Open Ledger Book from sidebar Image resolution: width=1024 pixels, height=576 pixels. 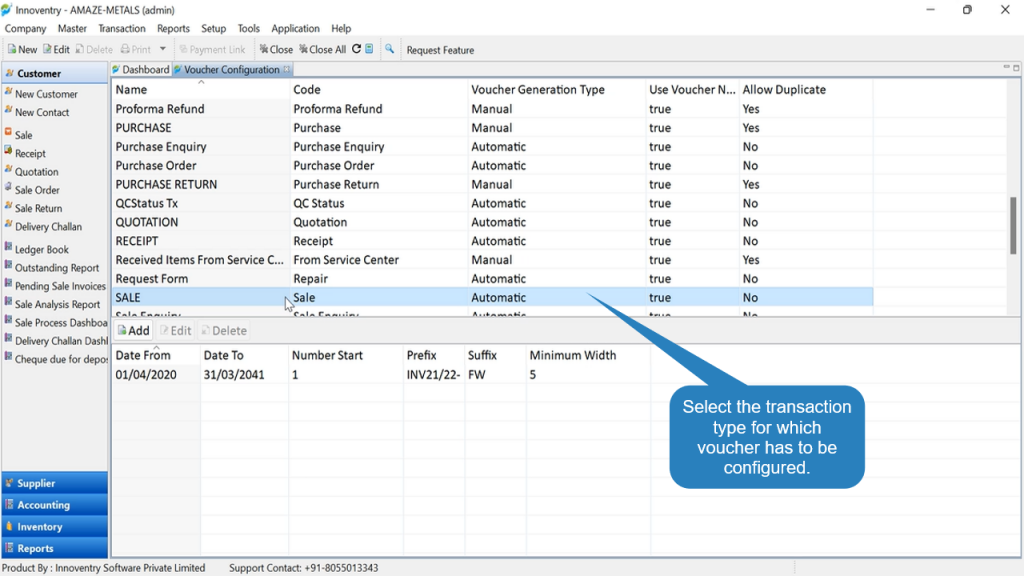click(x=42, y=249)
